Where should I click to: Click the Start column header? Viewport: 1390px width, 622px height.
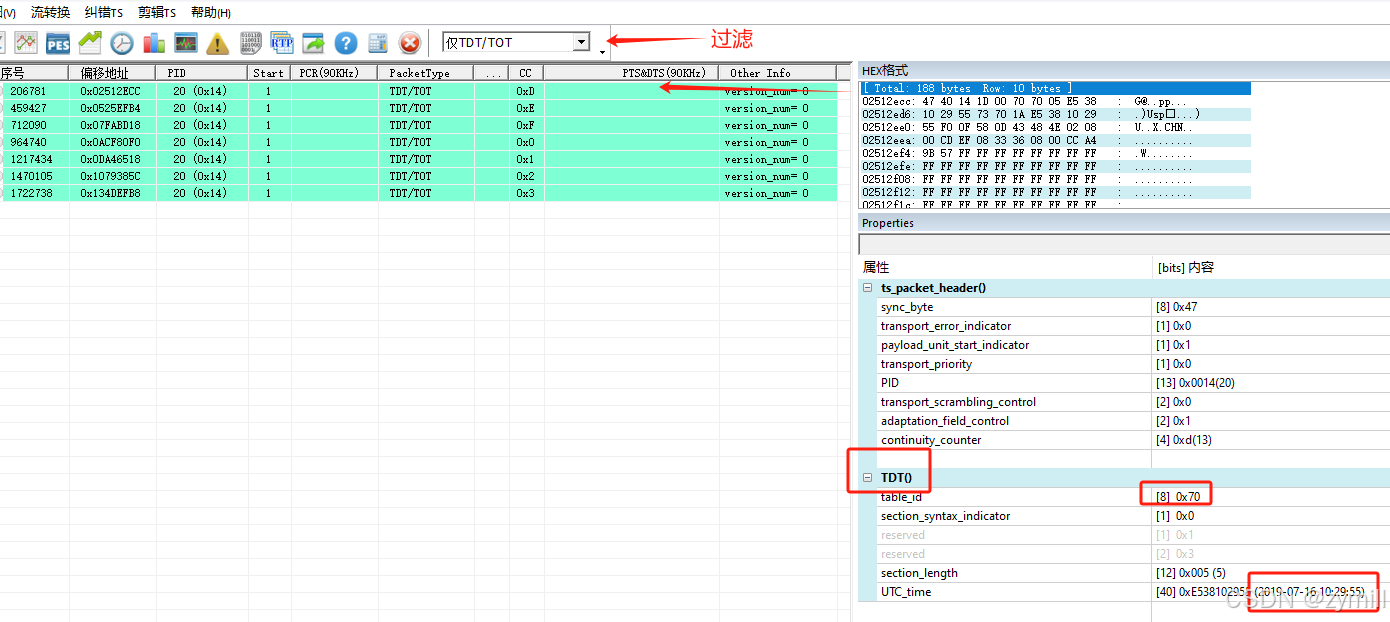click(269, 73)
